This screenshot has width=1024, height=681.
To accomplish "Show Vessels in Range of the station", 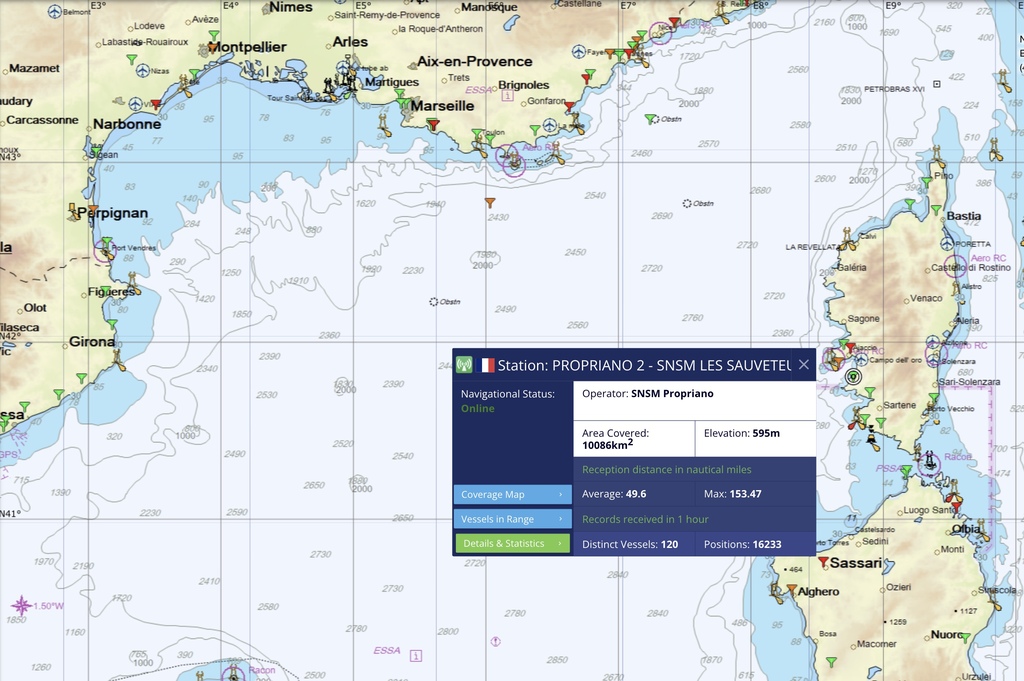I will click(512, 519).
